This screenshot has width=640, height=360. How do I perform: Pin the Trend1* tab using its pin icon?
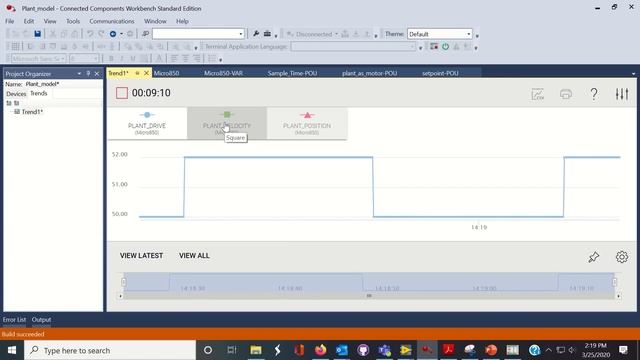pos(137,73)
